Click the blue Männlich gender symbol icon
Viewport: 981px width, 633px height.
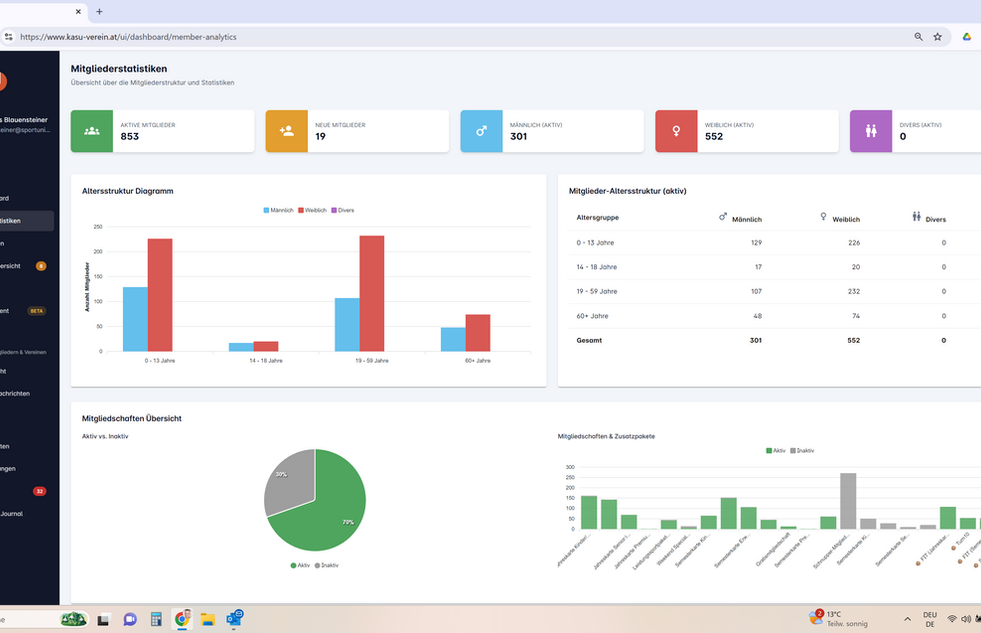pos(481,131)
